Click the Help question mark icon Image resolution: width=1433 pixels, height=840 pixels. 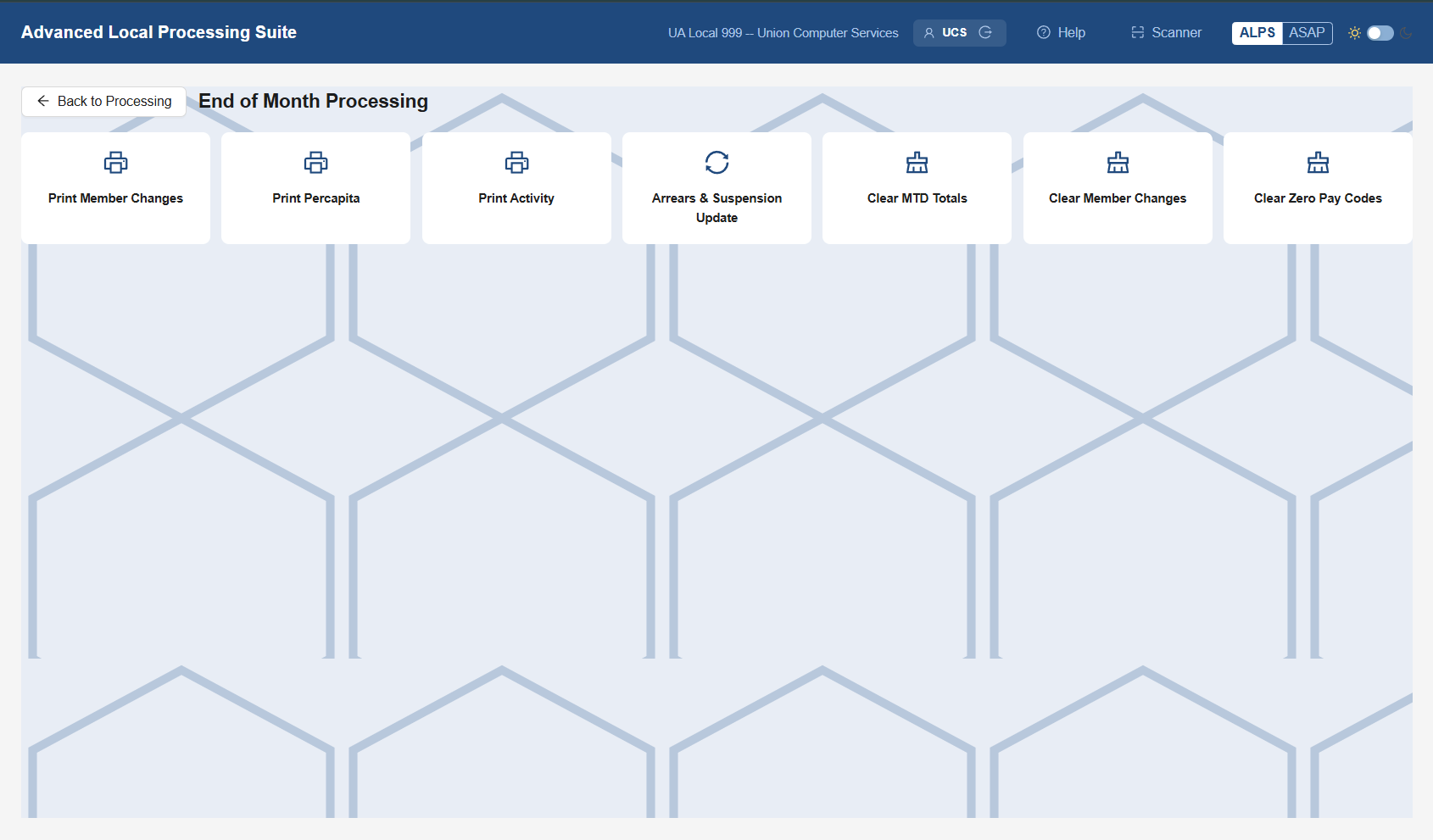point(1044,32)
